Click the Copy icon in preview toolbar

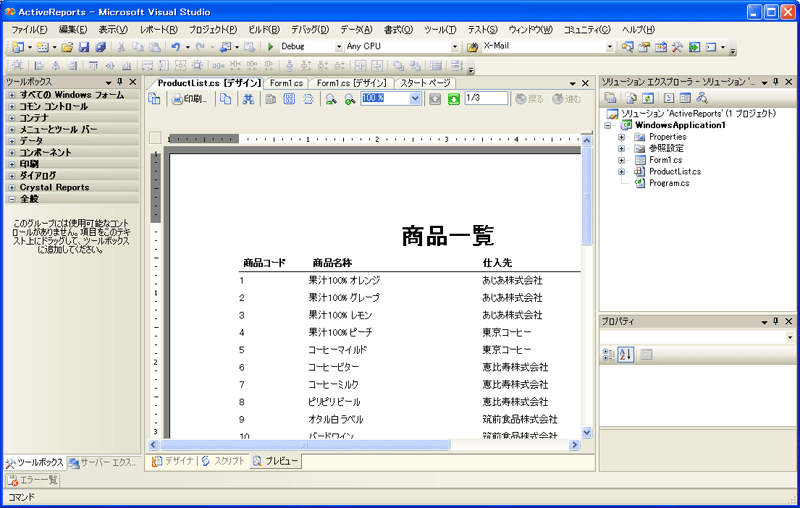(x=225, y=99)
